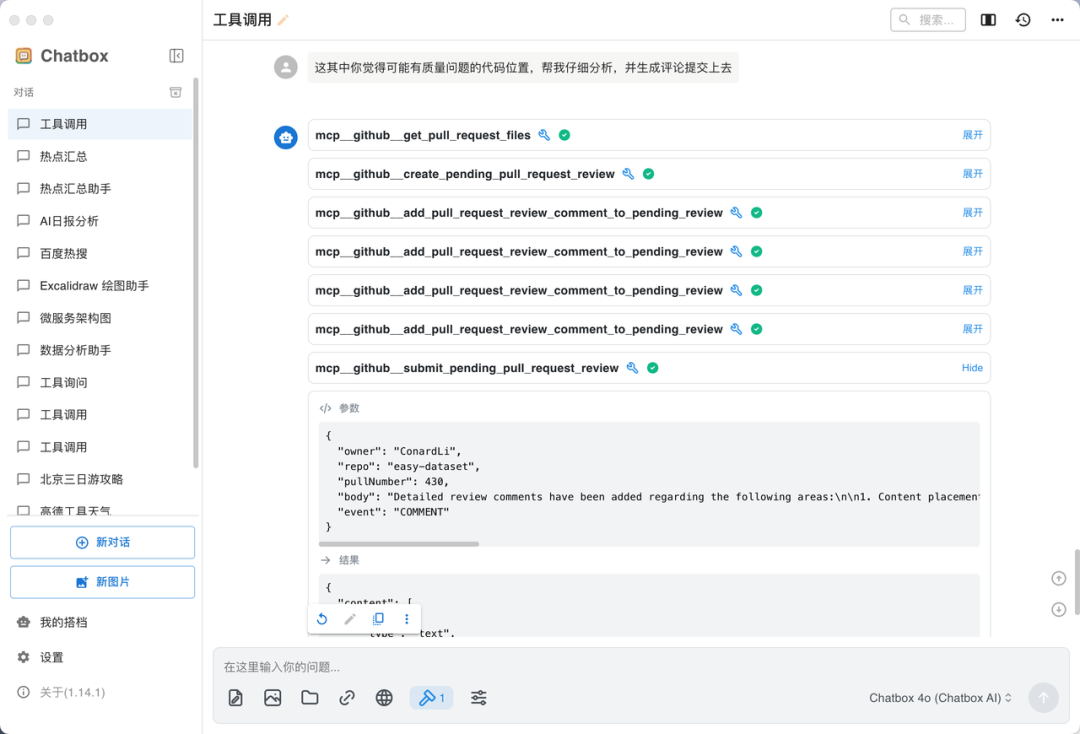This screenshot has height=734, width=1080.
Task: Click the horizontal scrollbar under the parameters code block
Action: point(399,544)
